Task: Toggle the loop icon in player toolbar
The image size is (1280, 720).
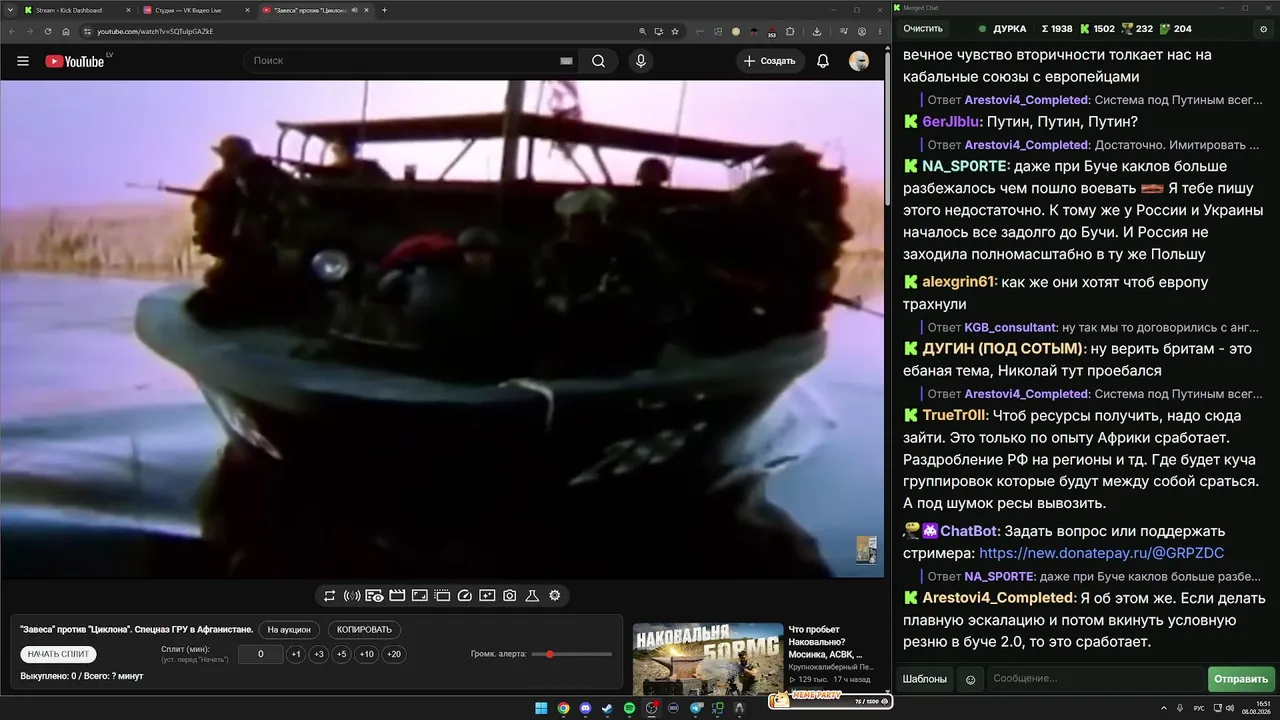Action: pyautogui.click(x=329, y=596)
